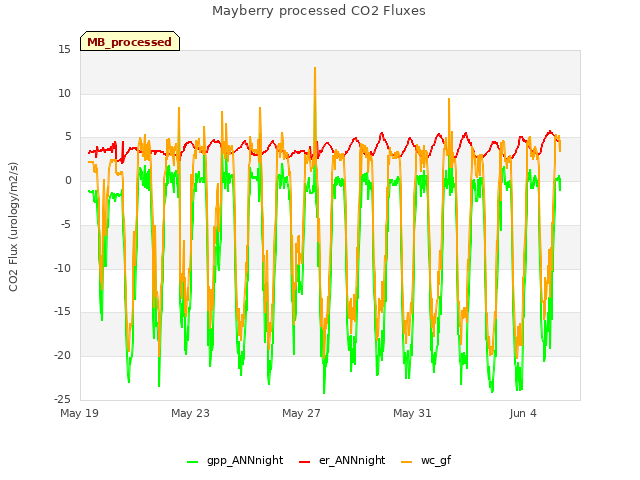Screen dimensions: 640x480
Task: Click the -5 y-axis tick label
Action: pyautogui.click(x=66, y=224)
